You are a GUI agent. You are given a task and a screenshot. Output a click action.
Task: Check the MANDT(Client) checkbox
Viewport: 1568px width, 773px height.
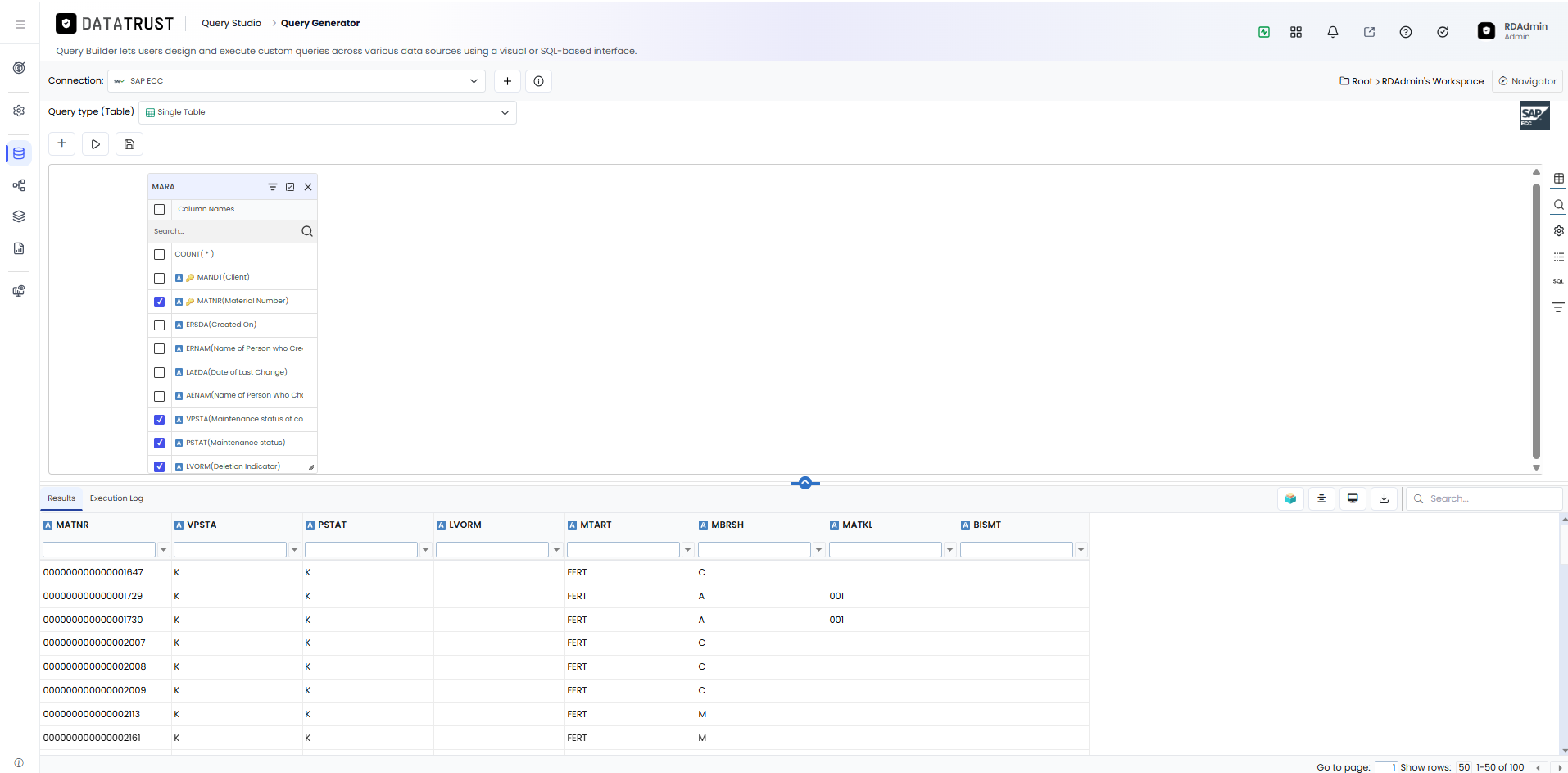point(160,278)
